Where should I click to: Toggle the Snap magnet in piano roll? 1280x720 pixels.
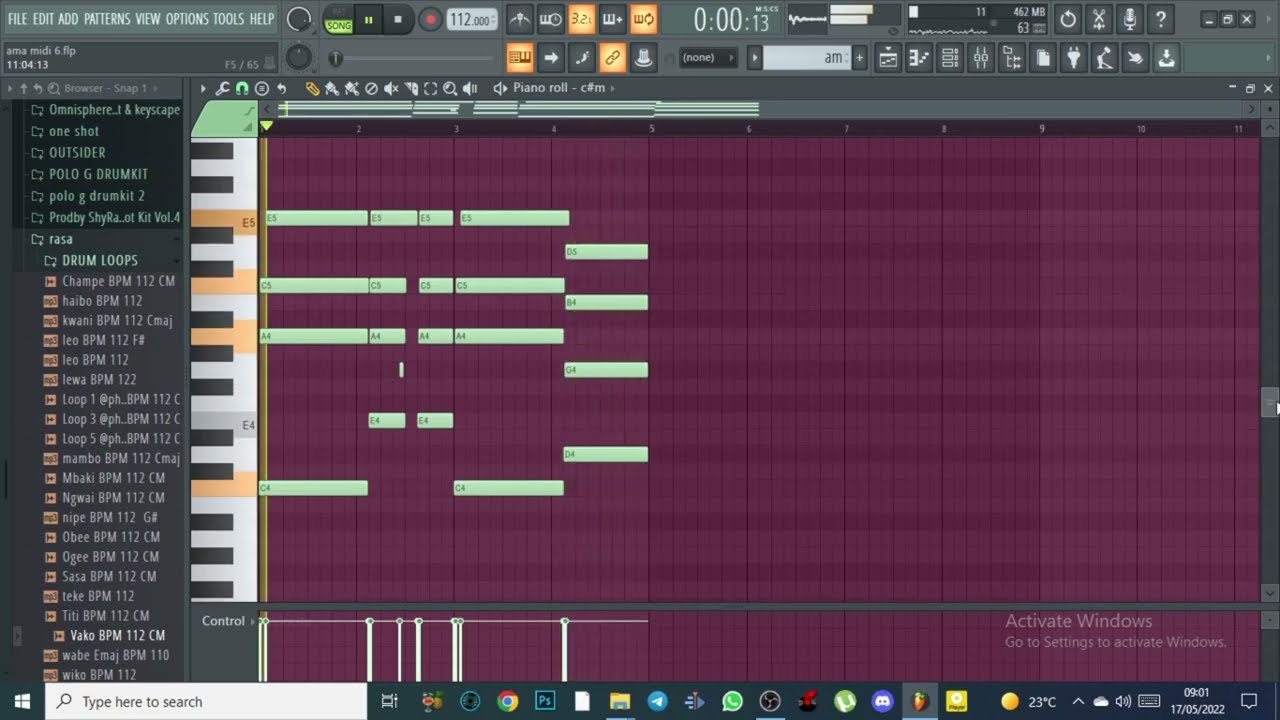[242, 88]
